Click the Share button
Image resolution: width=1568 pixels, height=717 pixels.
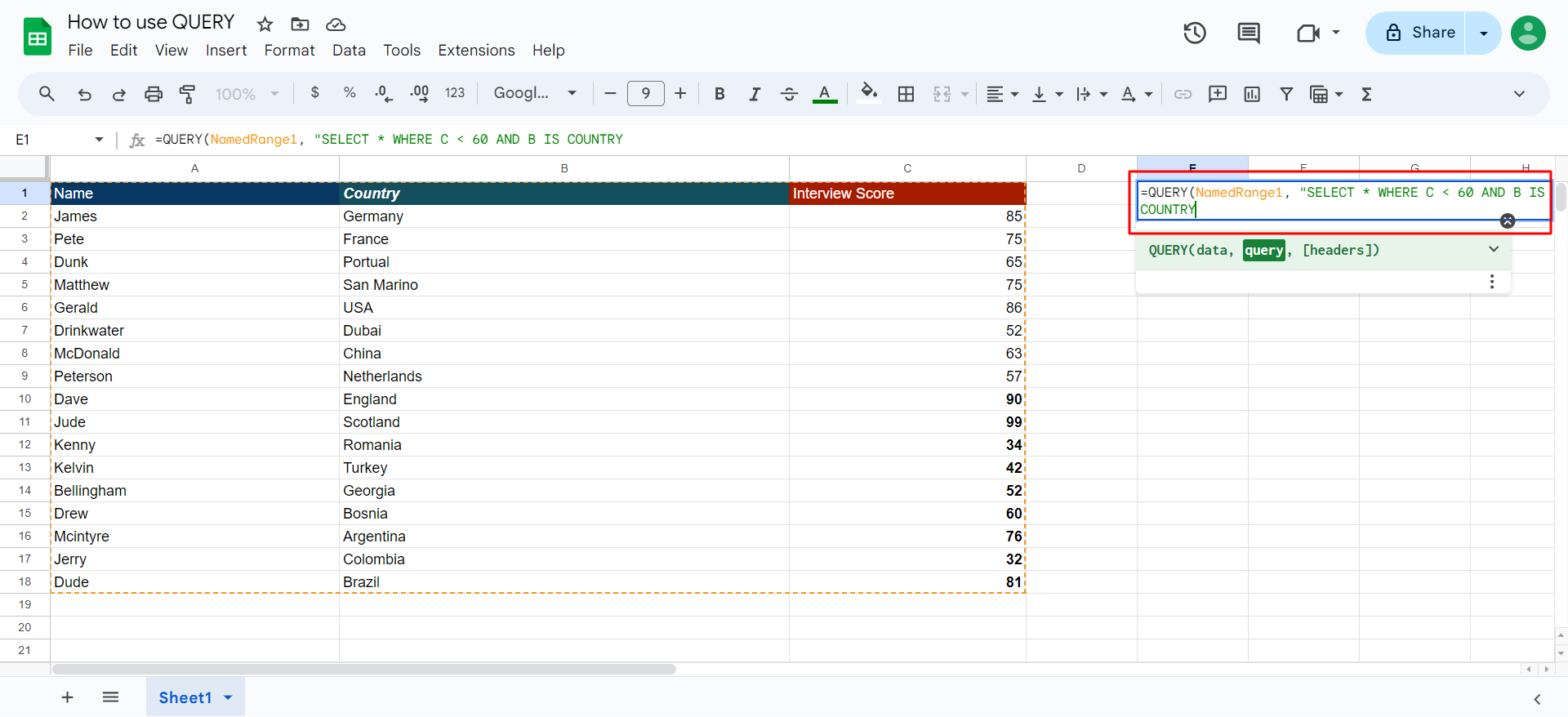tap(1416, 33)
